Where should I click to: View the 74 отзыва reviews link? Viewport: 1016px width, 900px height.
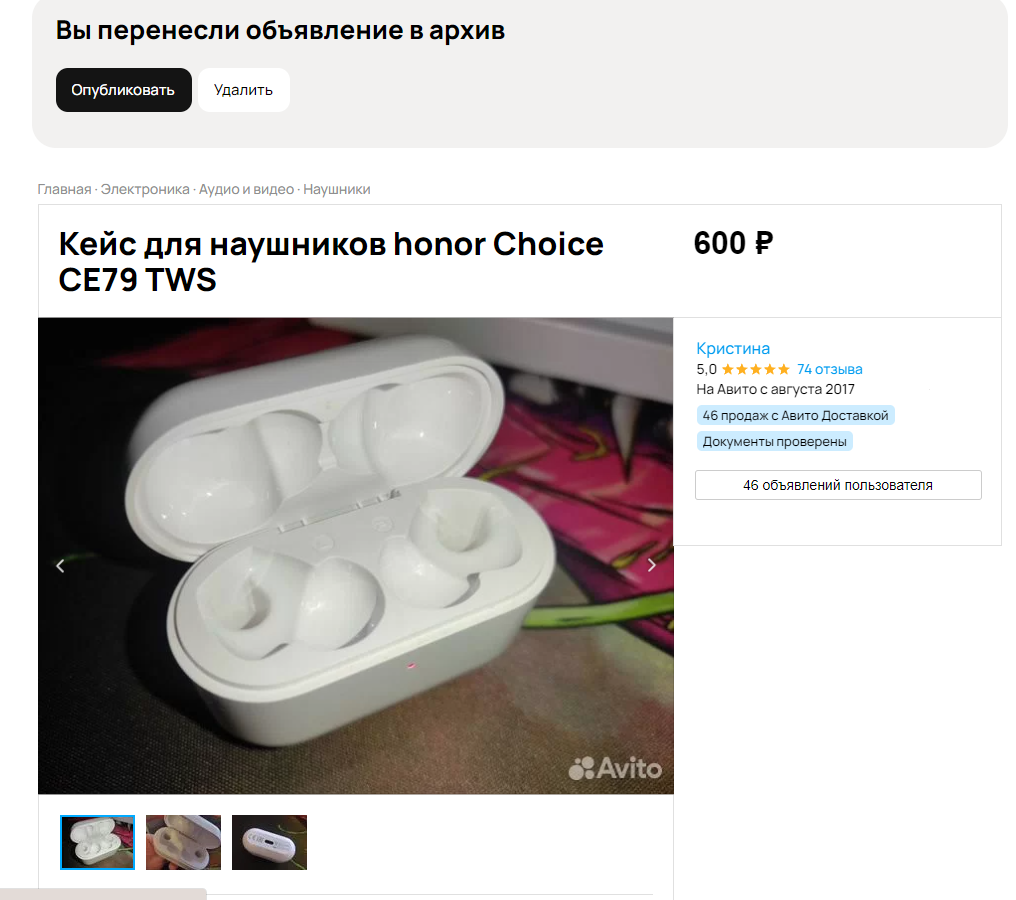pos(829,369)
